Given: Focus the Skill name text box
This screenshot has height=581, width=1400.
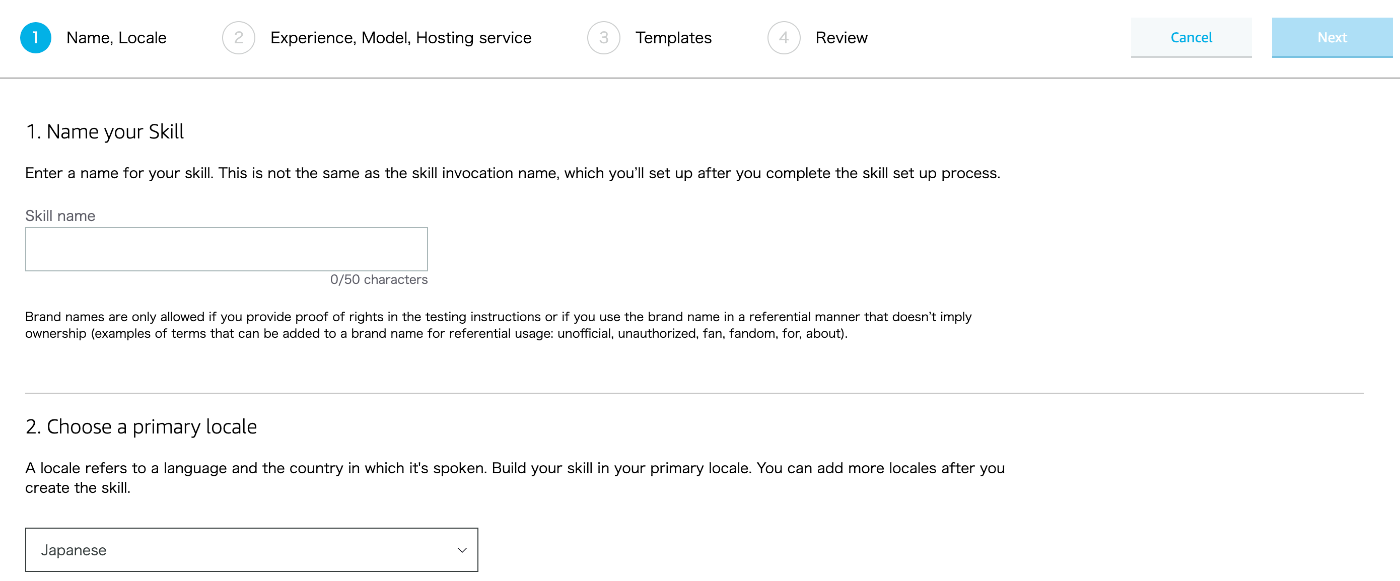Looking at the screenshot, I should (x=226, y=249).
